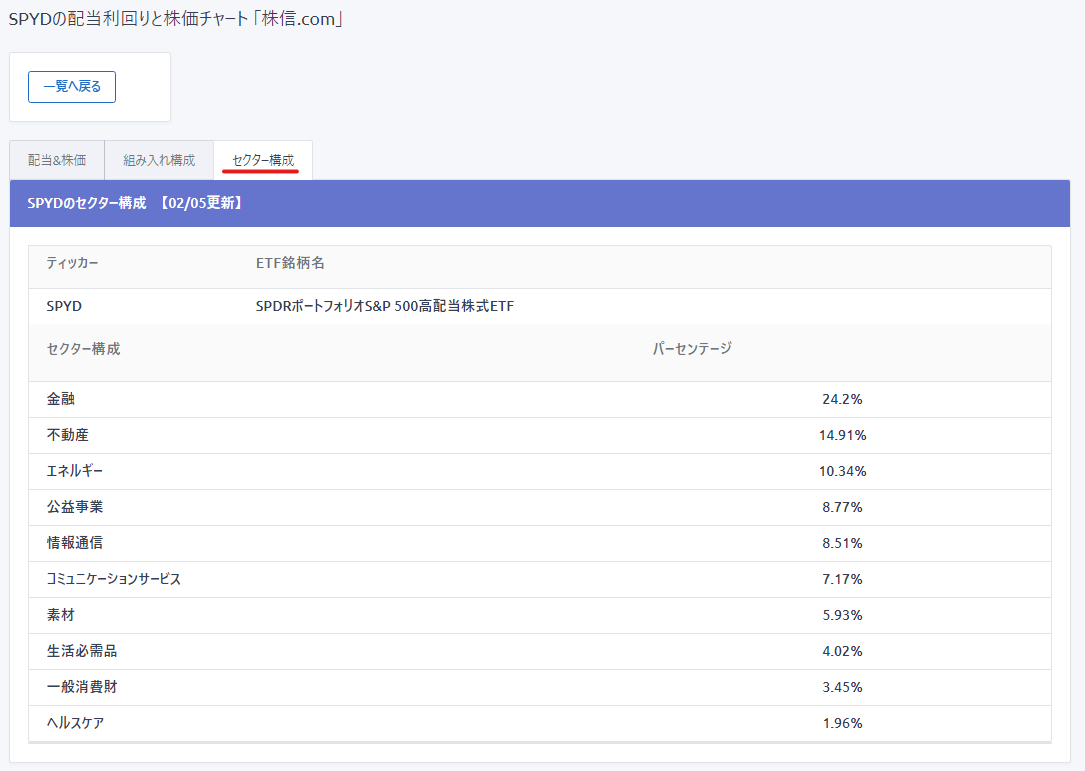
Task: Select the active セクター構成 tab
Action: pyautogui.click(x=263, y=160)
